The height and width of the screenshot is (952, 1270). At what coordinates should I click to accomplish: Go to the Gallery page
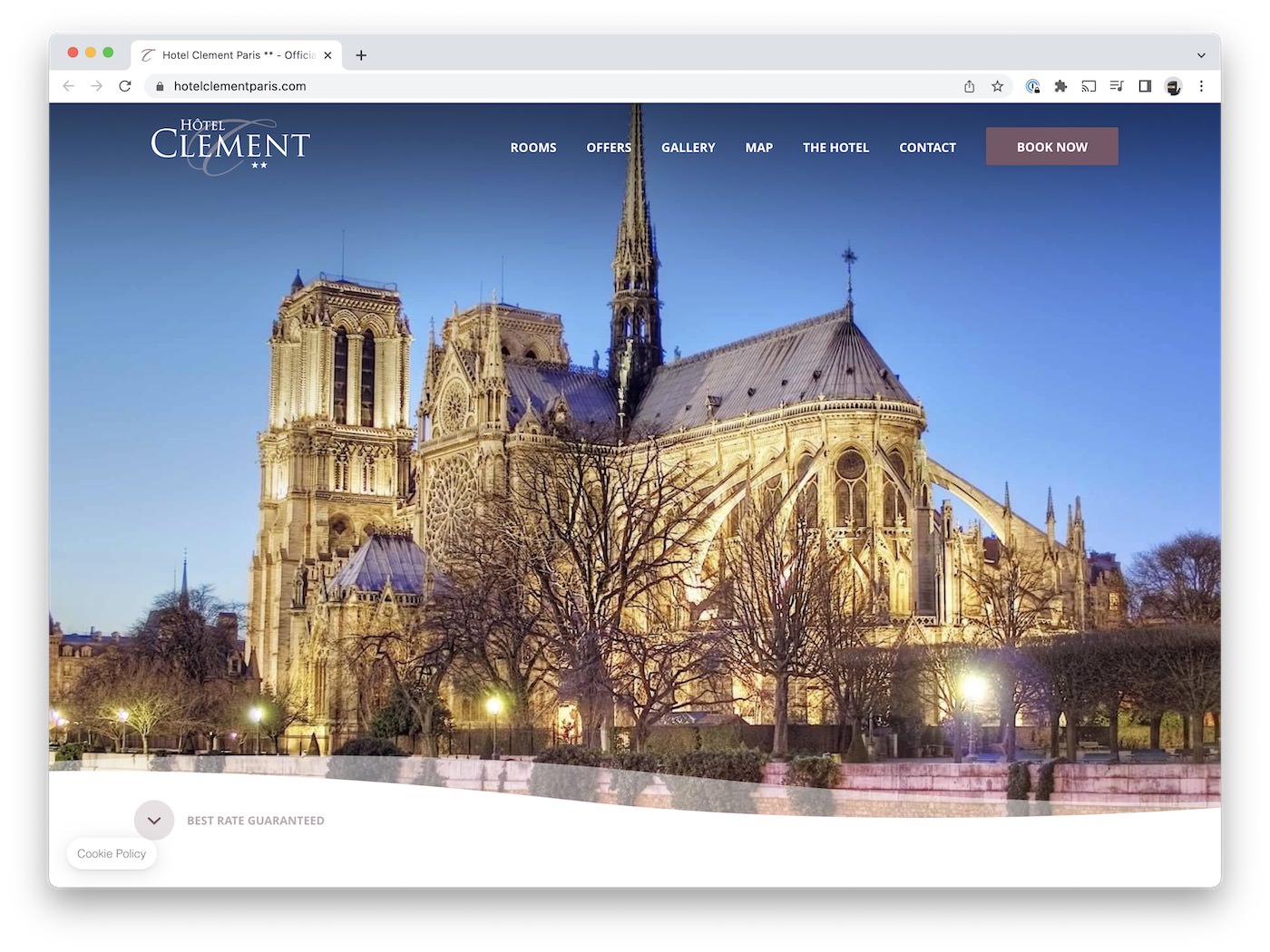pyautogui.click(x=688, y=148)
